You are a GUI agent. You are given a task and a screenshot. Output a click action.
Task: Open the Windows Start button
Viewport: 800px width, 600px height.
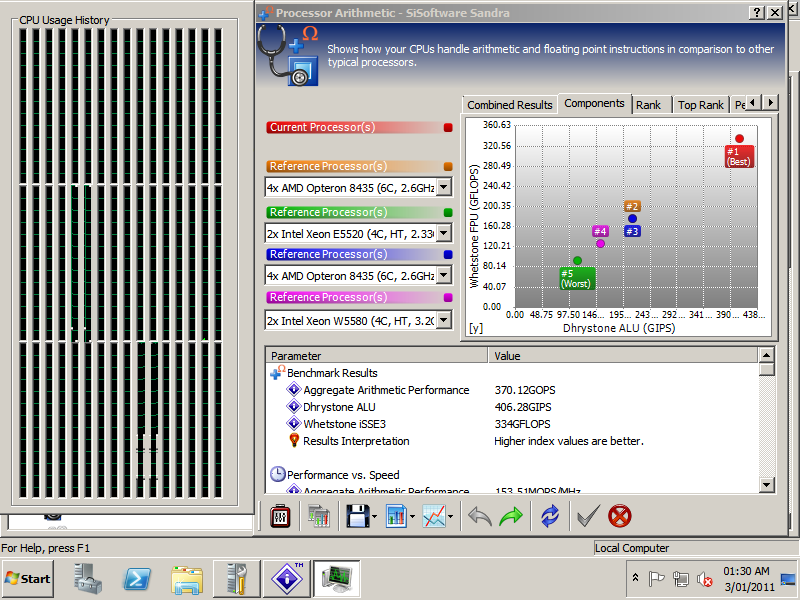[x=28, y=579]
